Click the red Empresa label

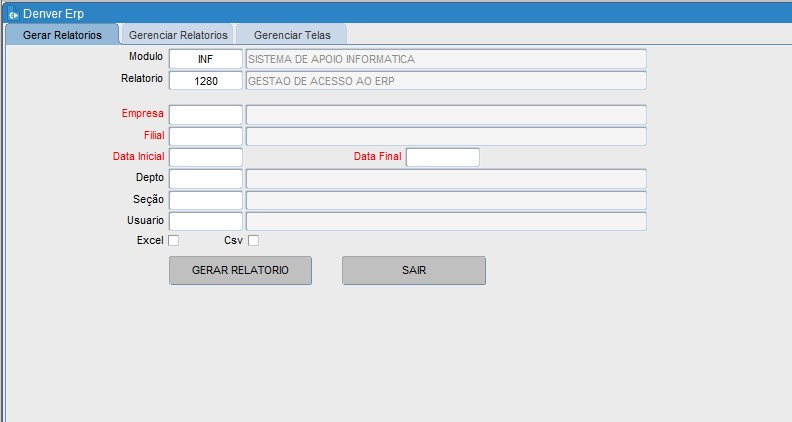click(142, 114)
